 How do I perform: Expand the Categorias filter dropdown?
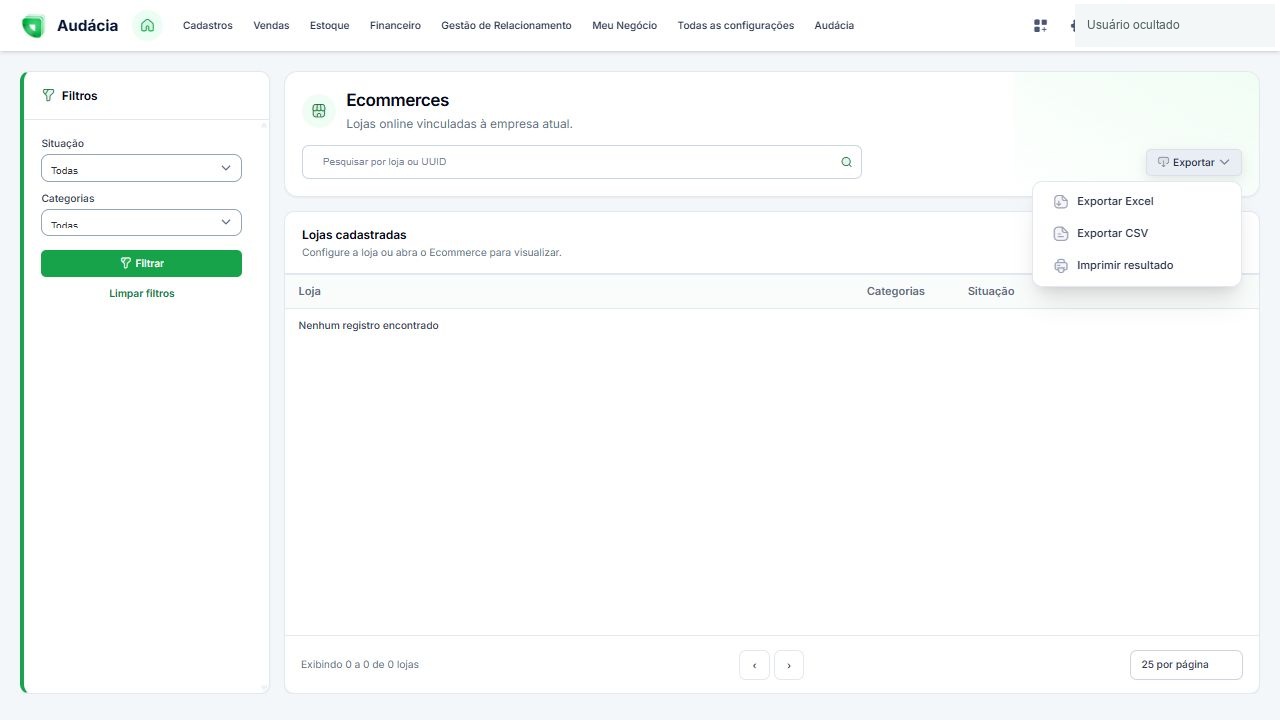[141, 222]
